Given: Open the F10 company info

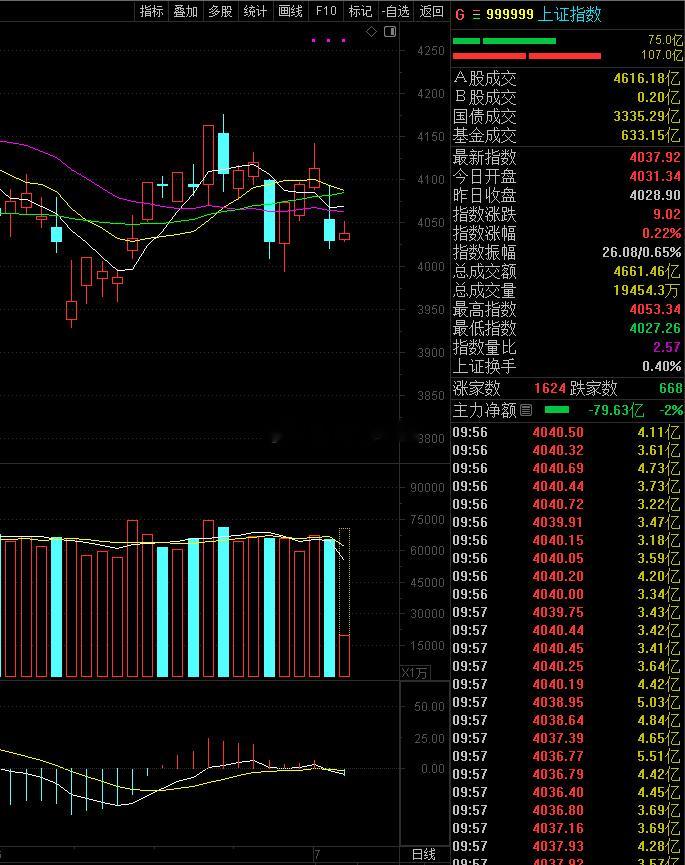Looking at the screenshot, I should [x=325, y=11].
